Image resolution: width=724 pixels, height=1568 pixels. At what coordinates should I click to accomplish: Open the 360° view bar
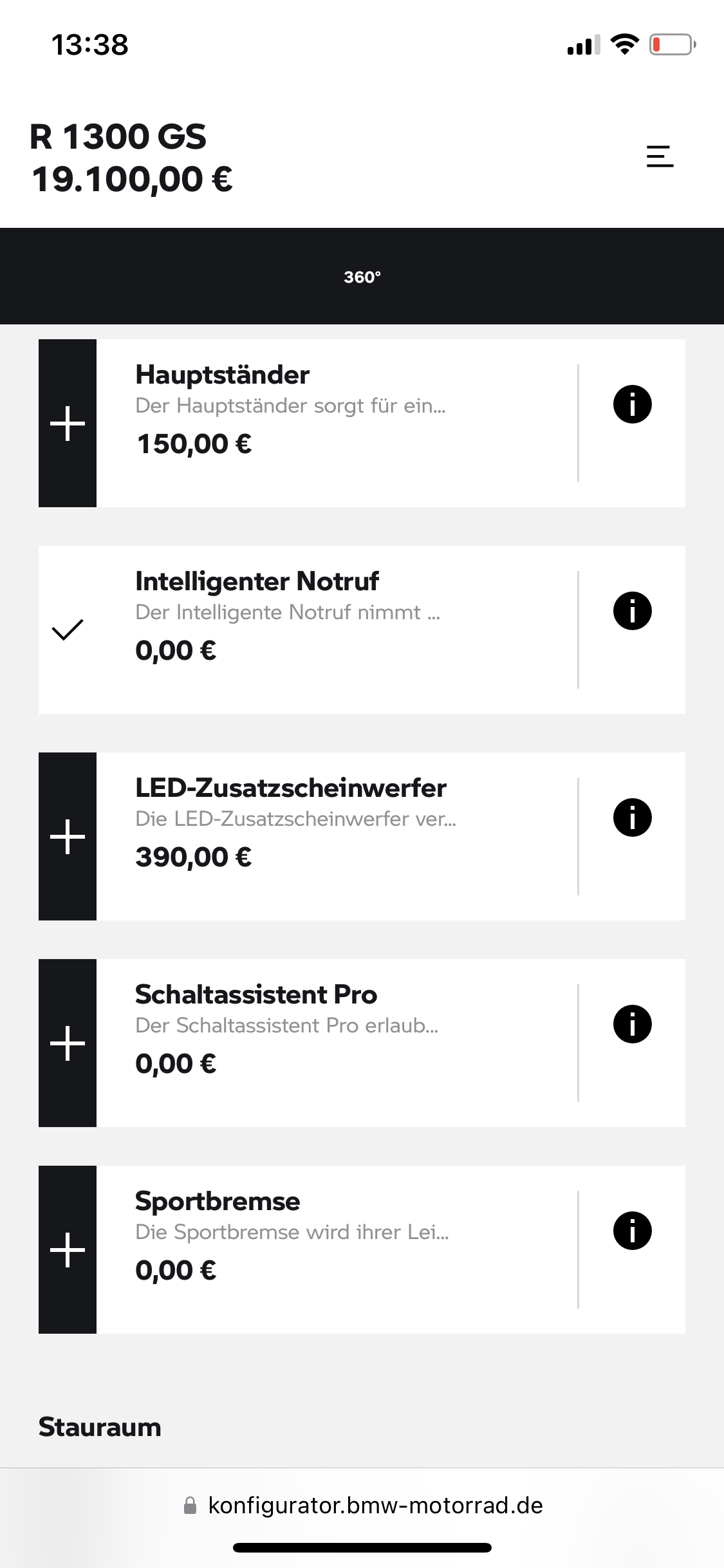(362, 276)
